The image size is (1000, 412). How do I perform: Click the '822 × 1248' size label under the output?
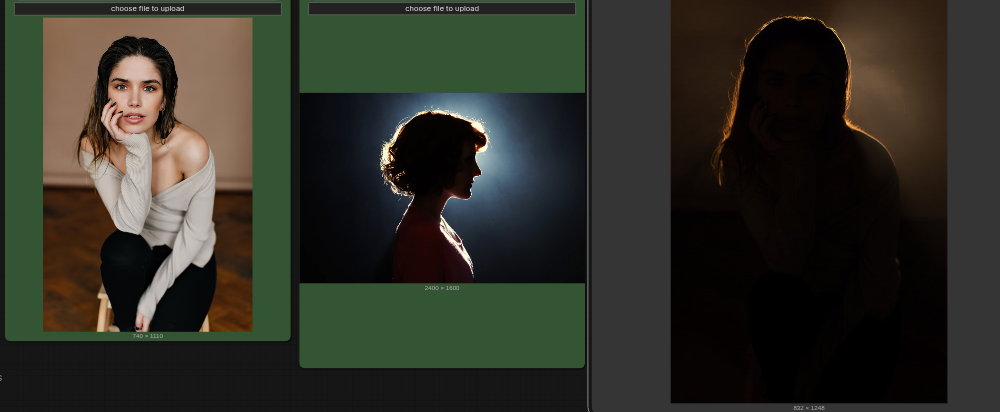(x=809, y=408)
